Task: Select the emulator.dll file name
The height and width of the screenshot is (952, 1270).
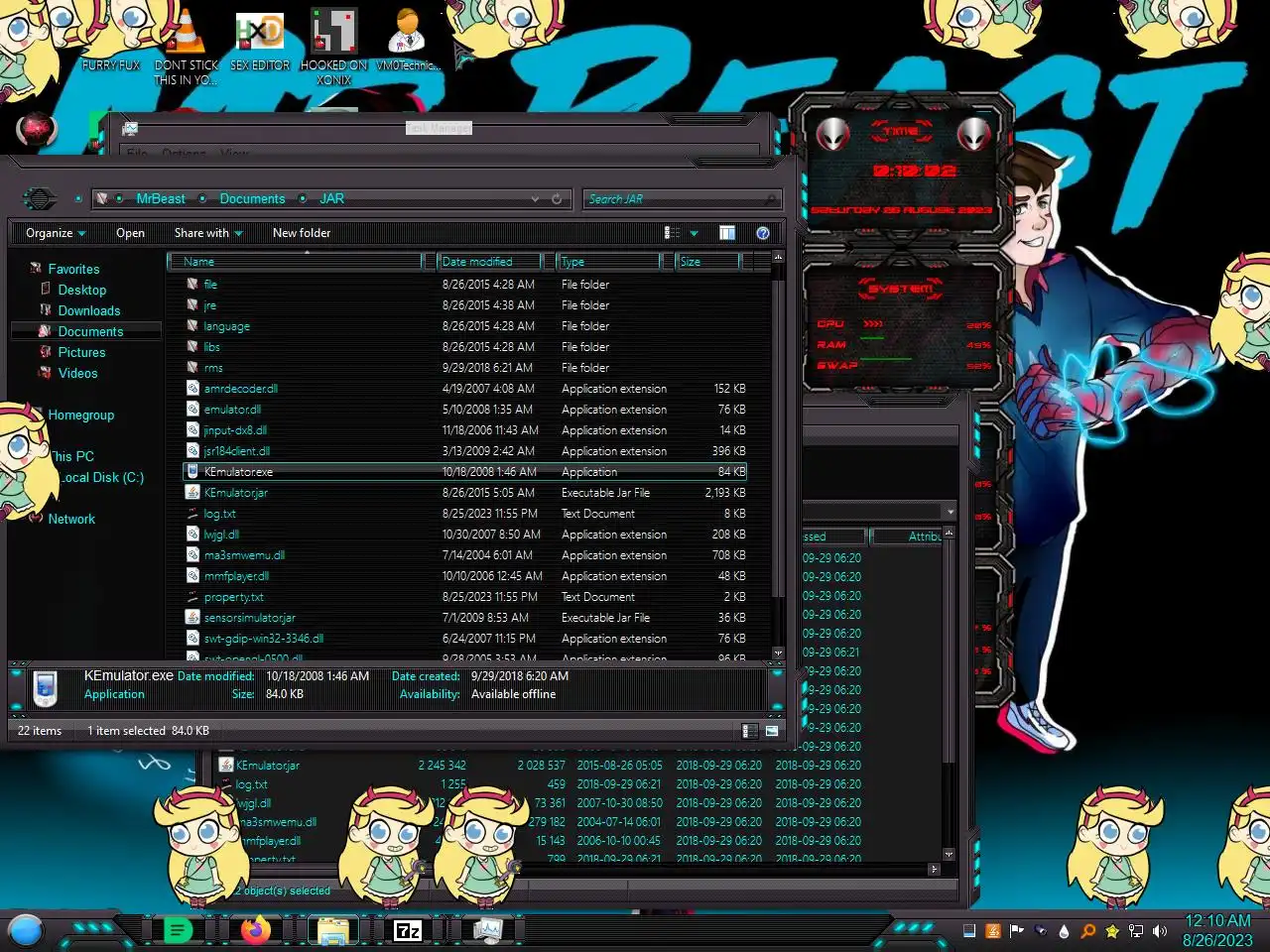Action: point(232,410)
